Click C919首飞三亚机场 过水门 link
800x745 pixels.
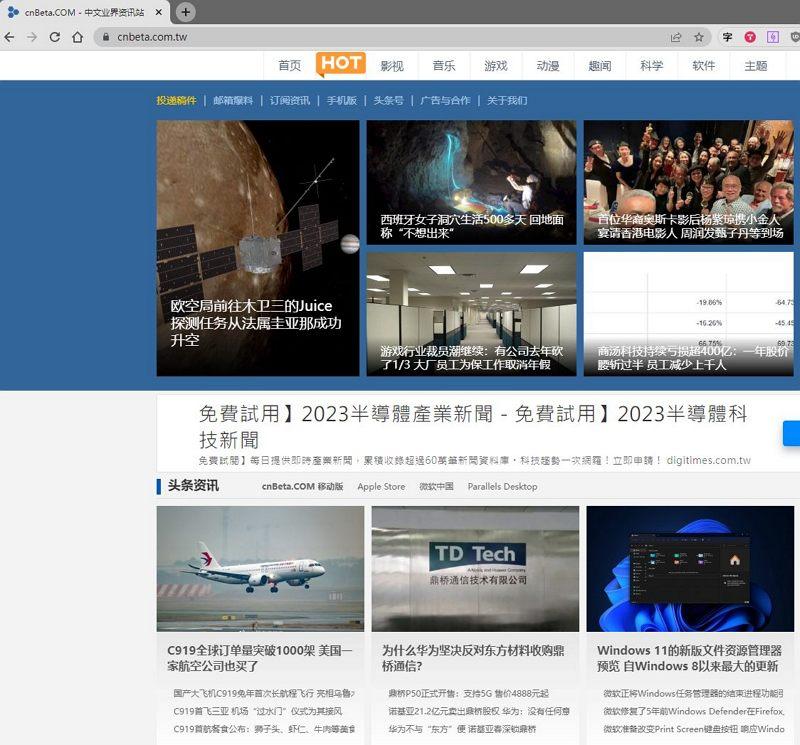click(x=258, y=711)
